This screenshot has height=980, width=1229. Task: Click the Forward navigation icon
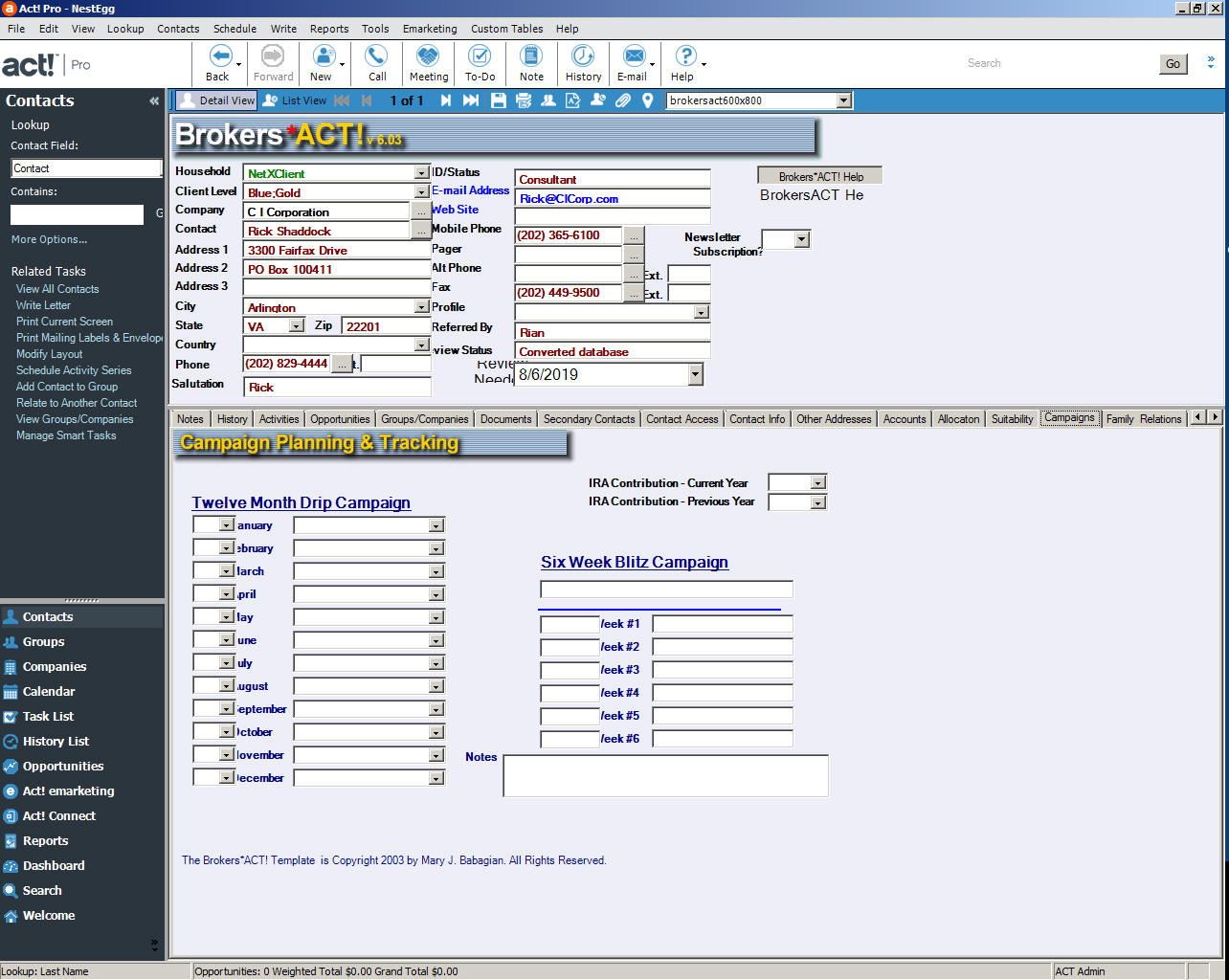pos(273,56)
